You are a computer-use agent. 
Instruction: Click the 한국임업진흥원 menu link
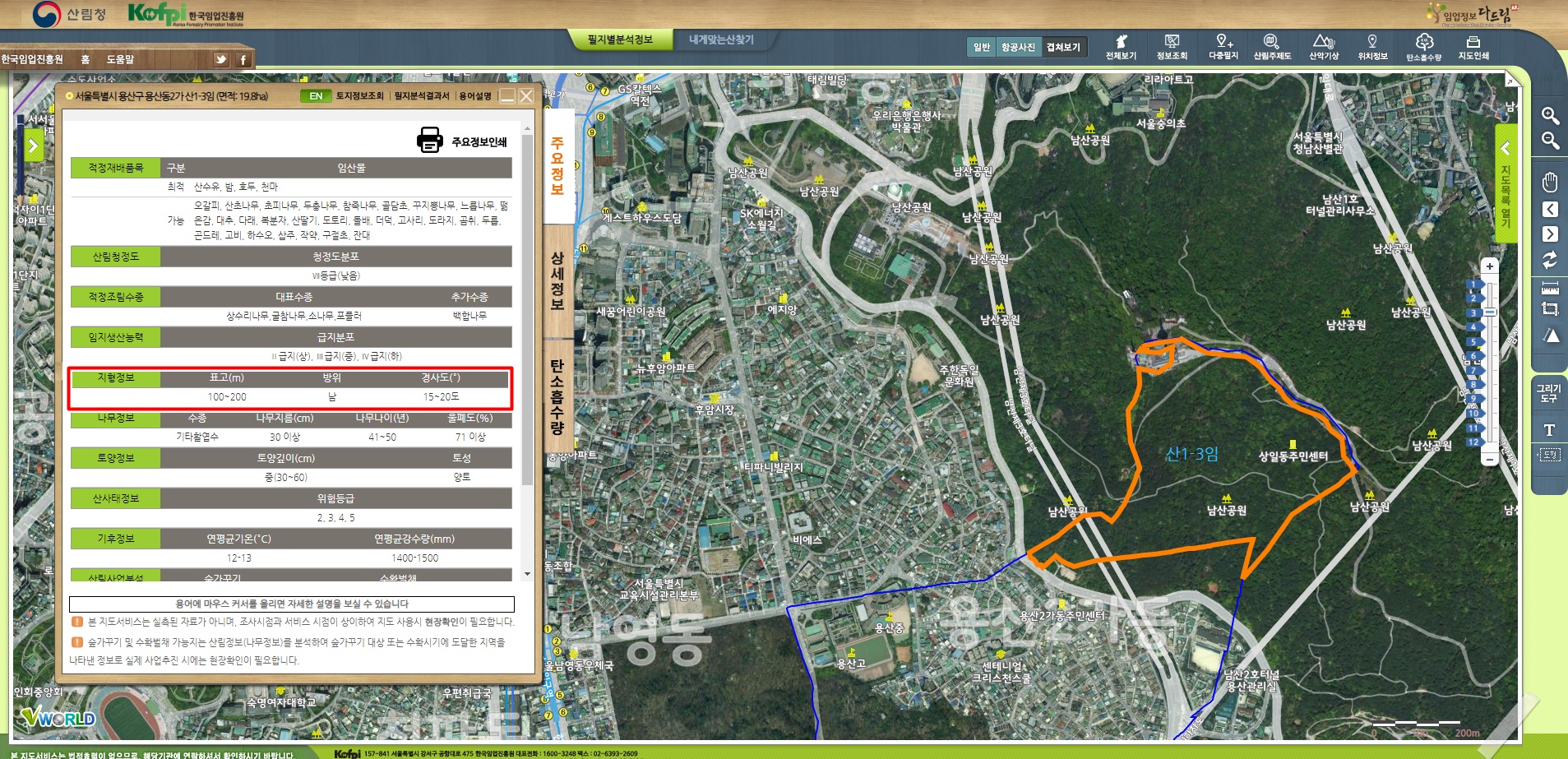click(32, 59)
